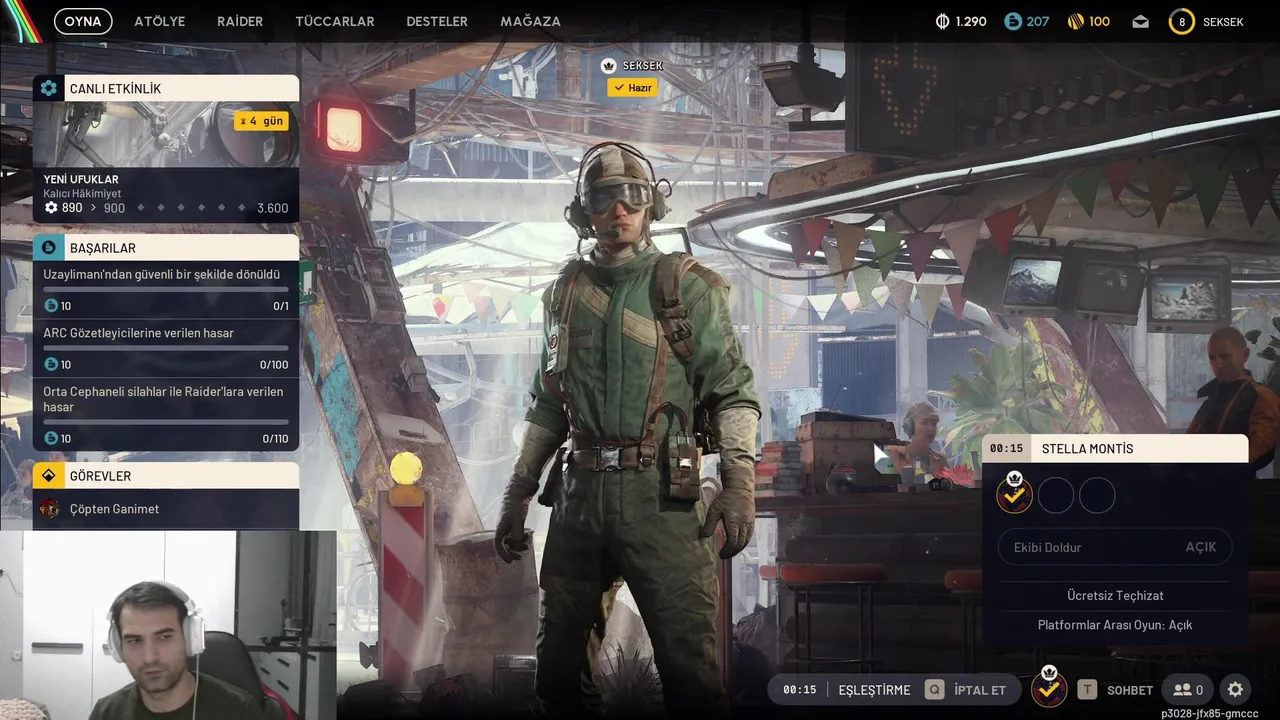The height and width of the screenshot is (720, 1280).
Task: Open the mail inbox icon
Action: (x=1141, y=21)
